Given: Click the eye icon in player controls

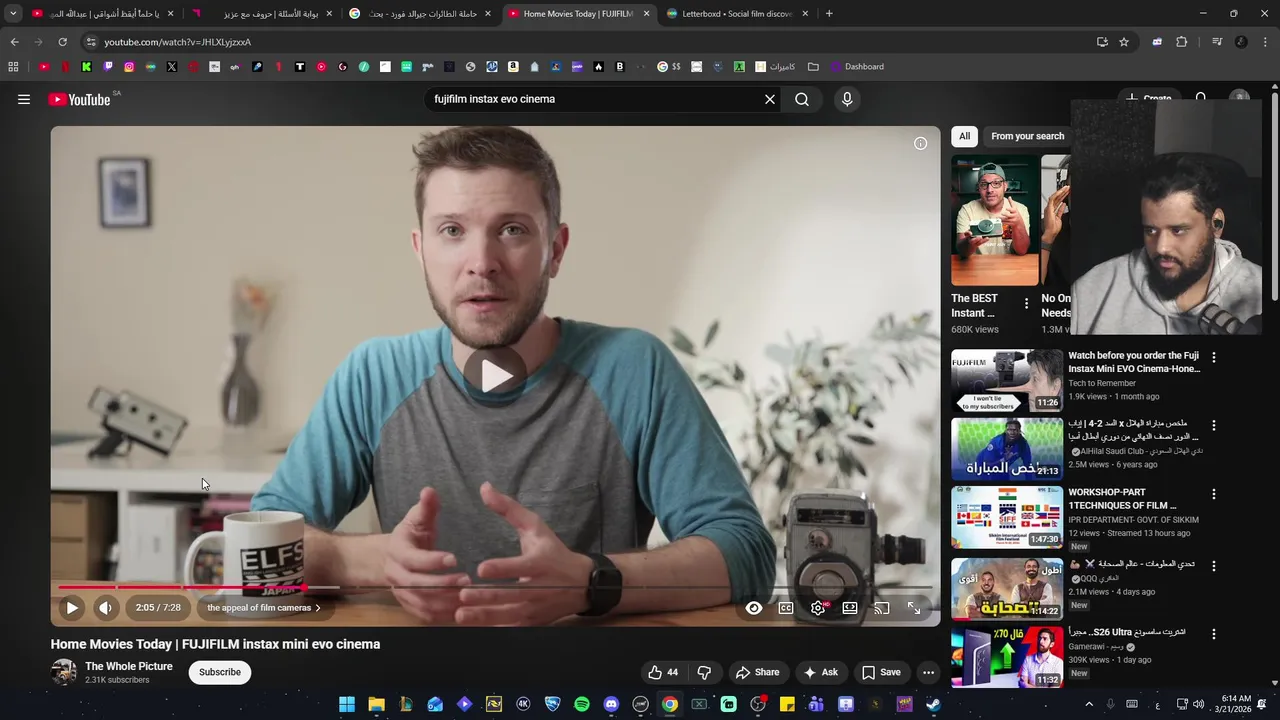Looking at the screenshot, I should [754, 608].
